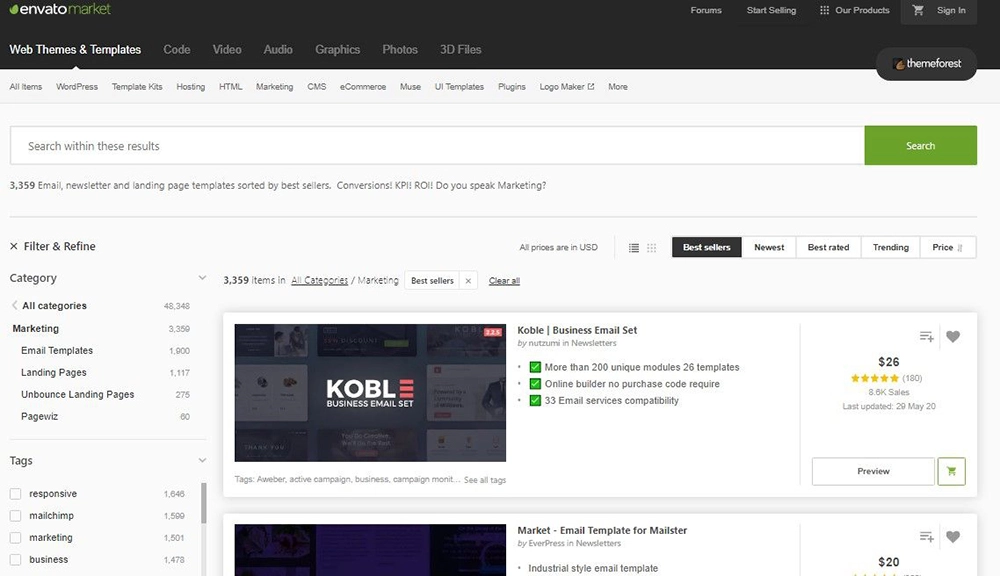This screenshot has width=1000, height=576.
Task: Go back via All categories arrow
Action: tap(15, 306)
